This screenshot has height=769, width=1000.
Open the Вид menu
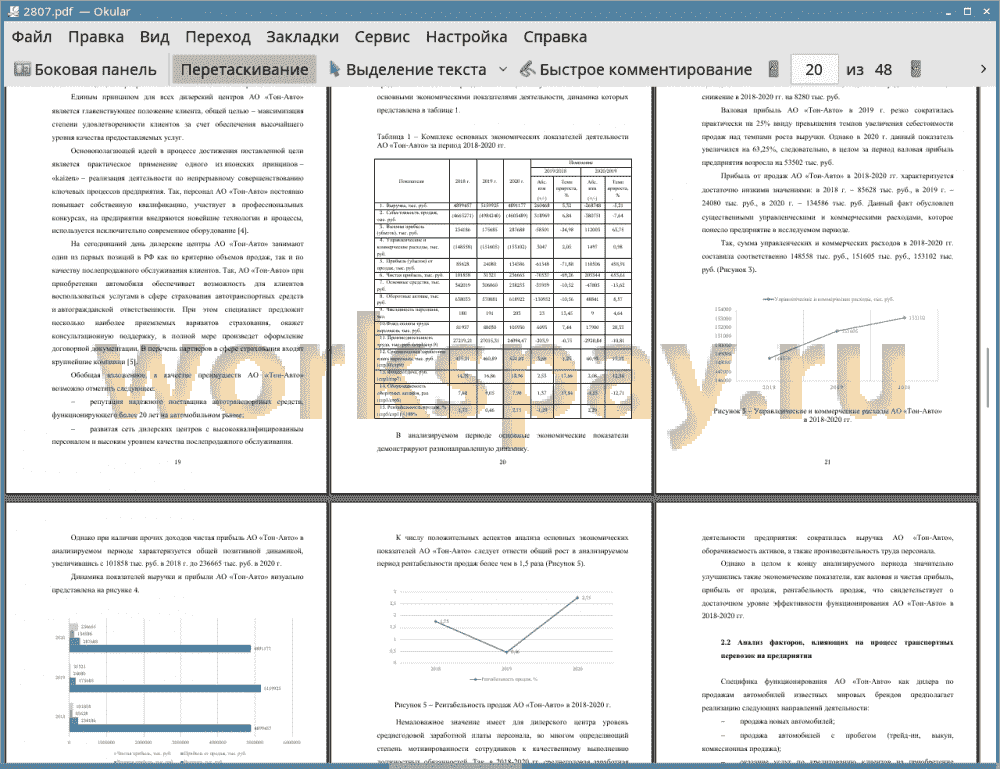click(154, 37)
